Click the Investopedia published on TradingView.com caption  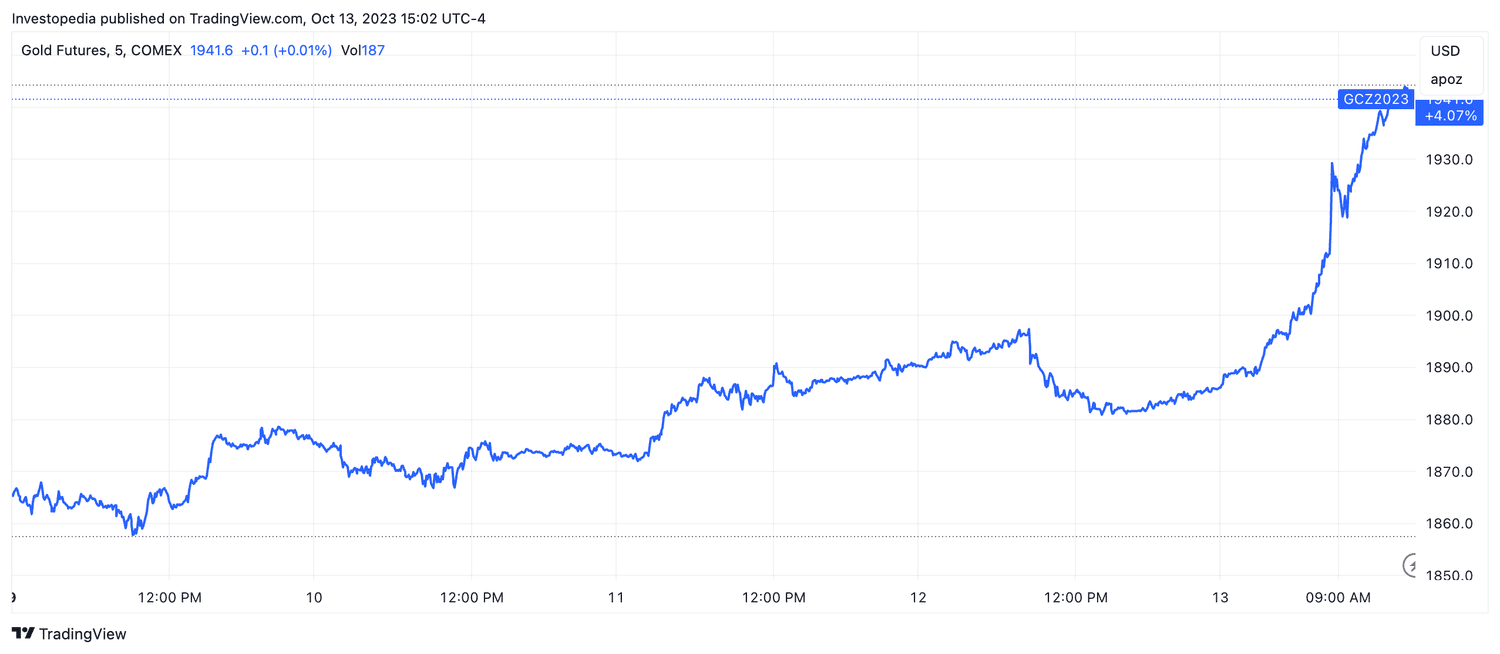(x=249, y=18)
